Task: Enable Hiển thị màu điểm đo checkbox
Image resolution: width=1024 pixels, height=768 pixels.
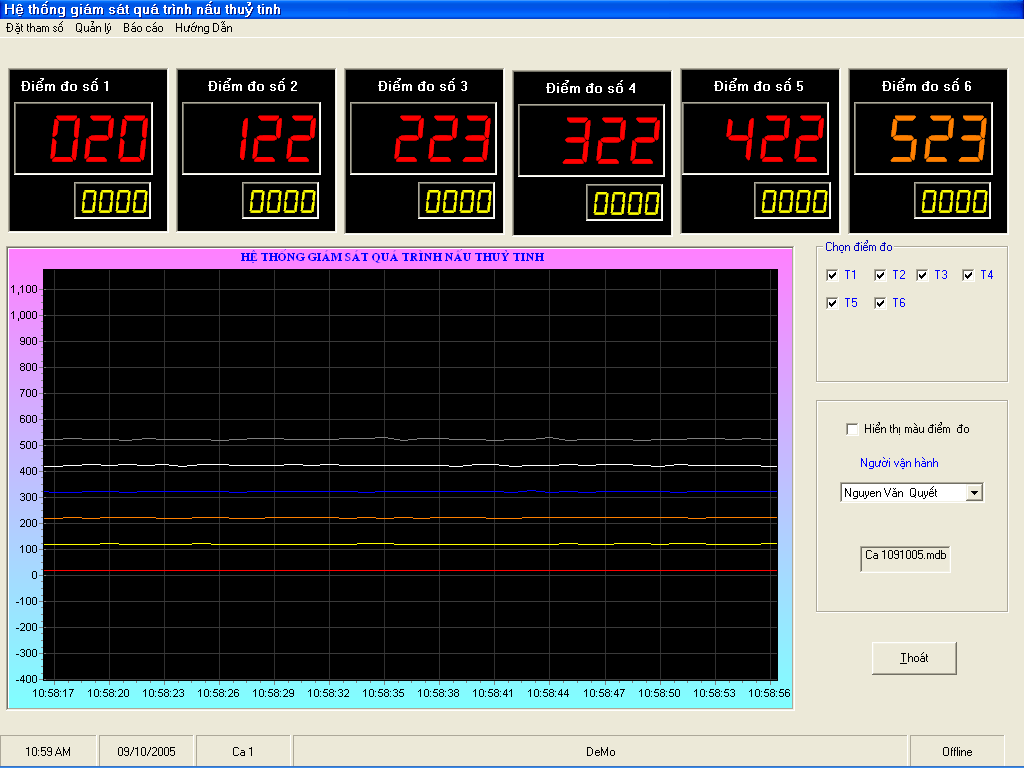Action: point(852,430)
